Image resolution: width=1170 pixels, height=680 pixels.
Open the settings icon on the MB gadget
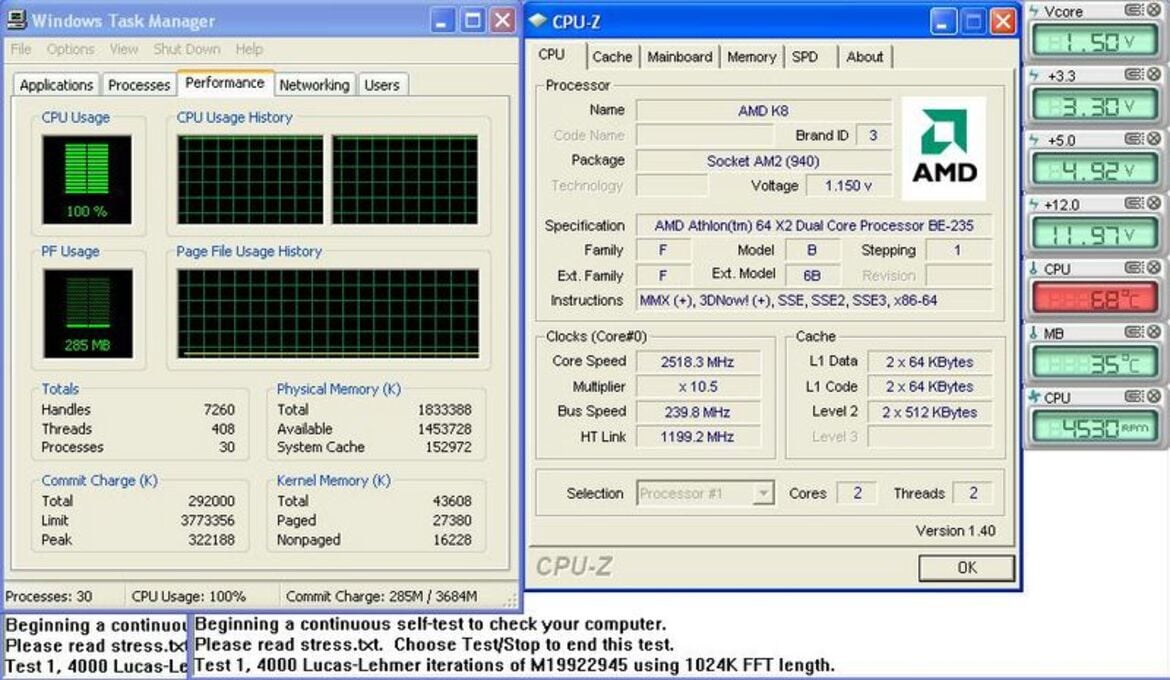[x=1133, y=331]
